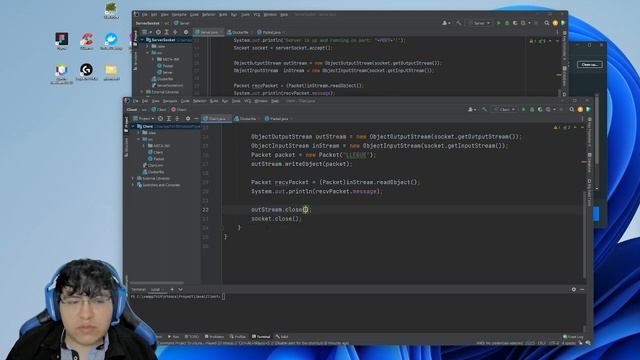Open Client run configuration dropdown
This screenshot has height=360, width=640.
click(504, 109)
